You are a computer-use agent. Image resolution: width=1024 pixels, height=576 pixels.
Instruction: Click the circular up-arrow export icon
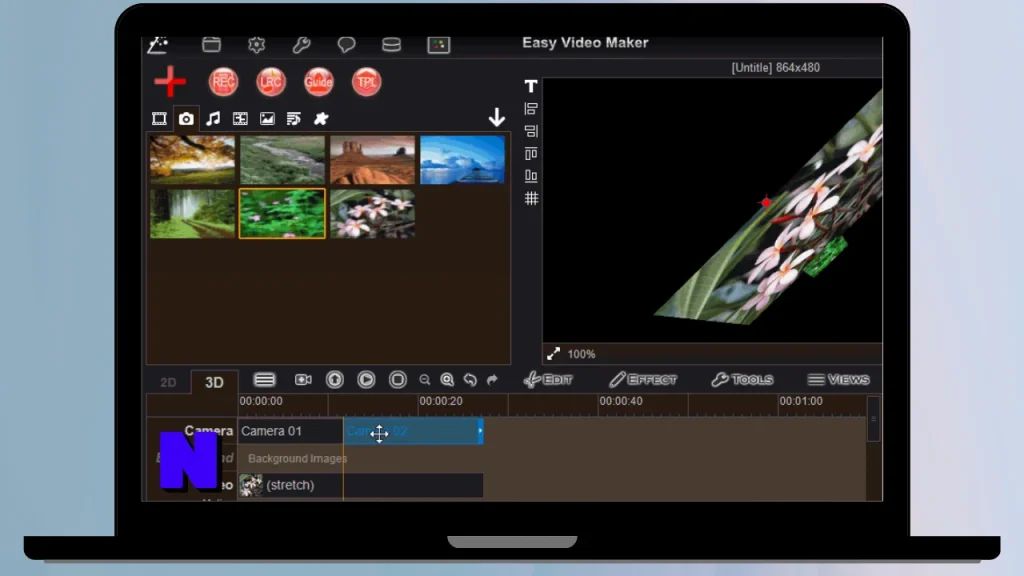[x=335, y=379]
